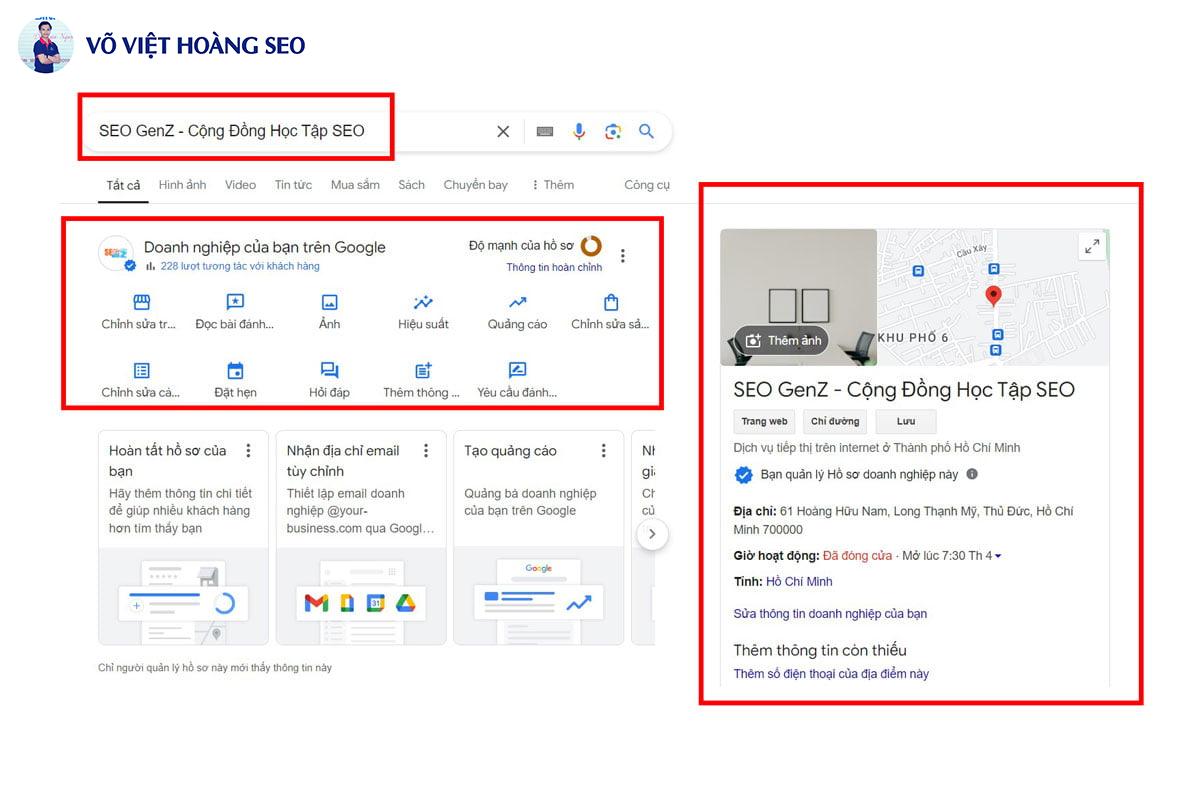The height and width of the screenshot is (787, 1200).
Task: Switch to the Video tab
Action: coord(240,185)
